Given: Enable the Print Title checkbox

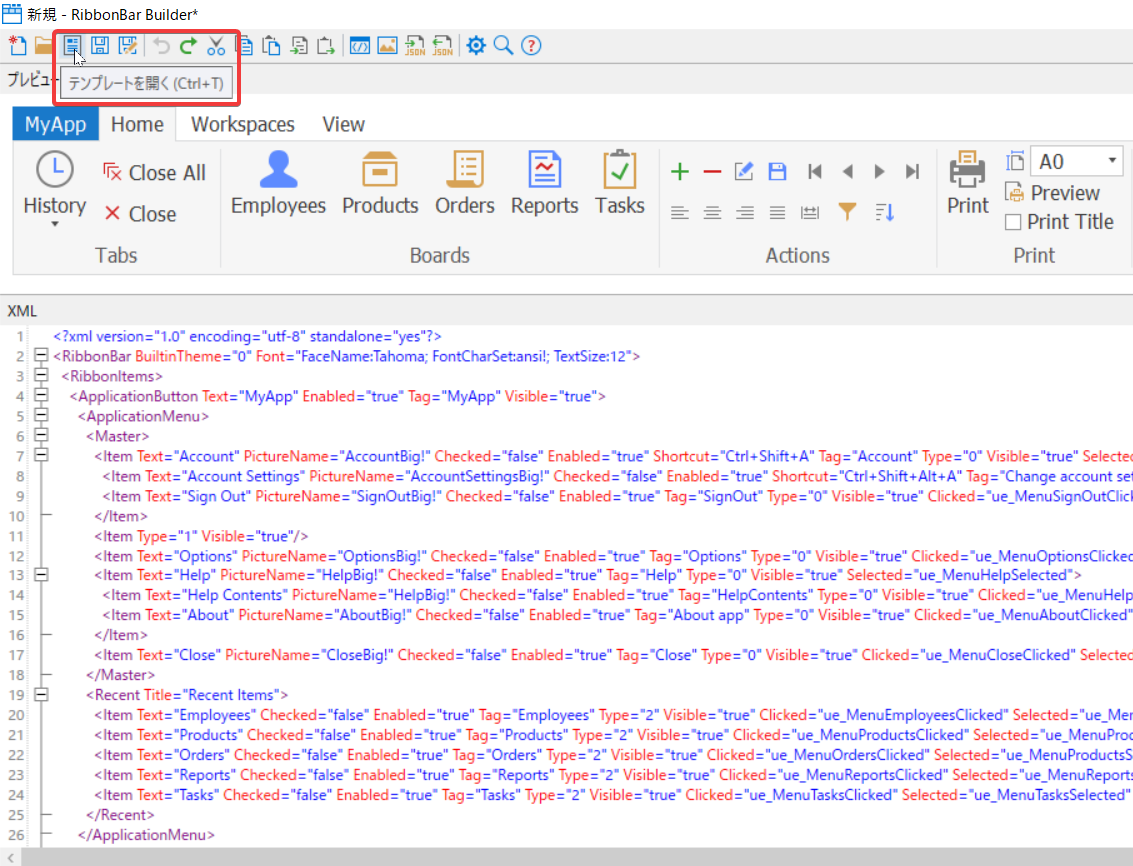Looking at the screenshot, I should [1013, 222].
